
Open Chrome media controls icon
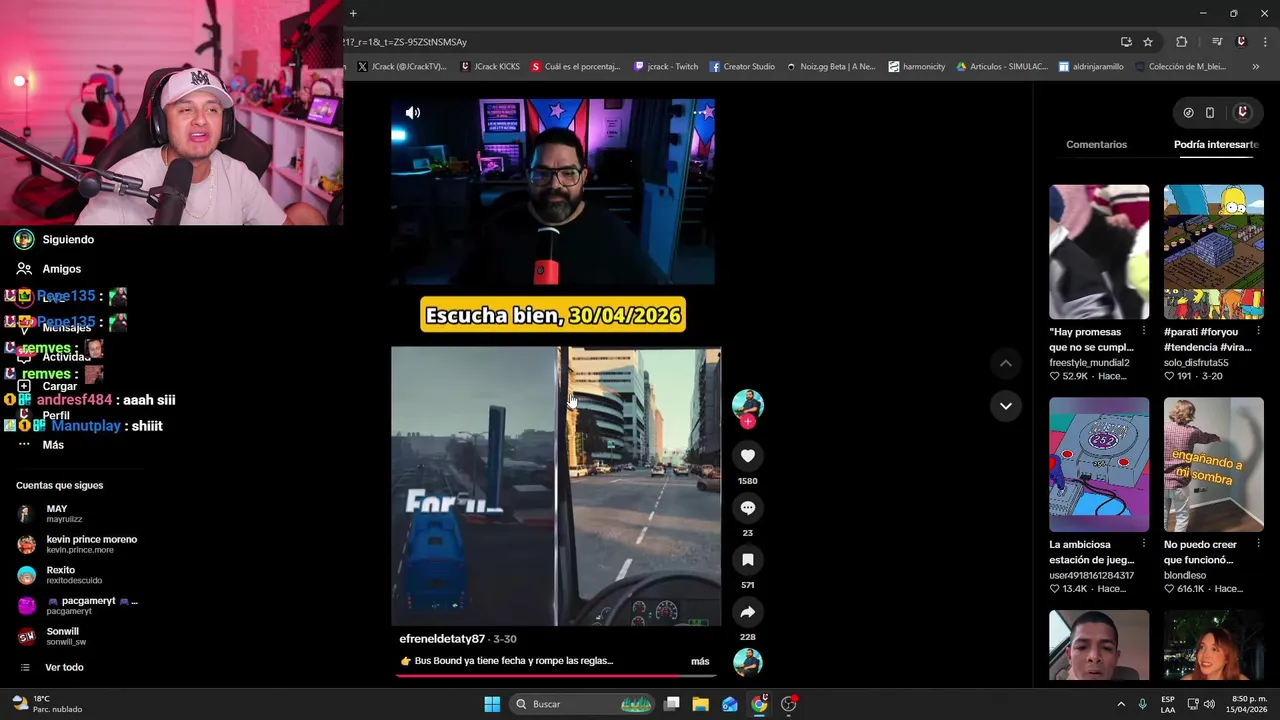(x=1217, y=42)
